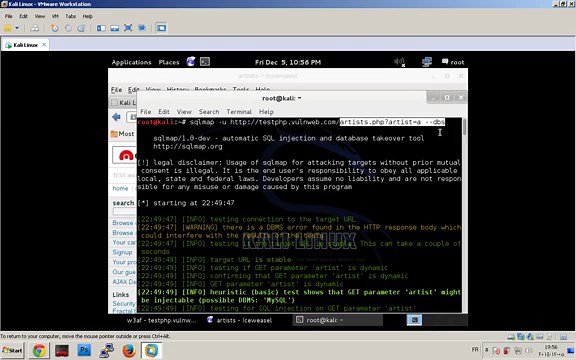Take a snapshot of the virtual machine

[54, 28]
